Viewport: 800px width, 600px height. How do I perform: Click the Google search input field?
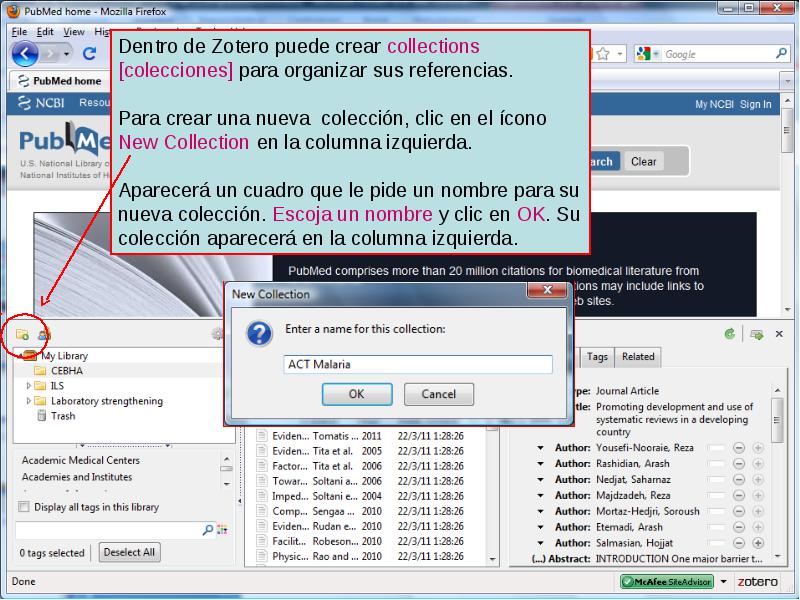(718, 54)
